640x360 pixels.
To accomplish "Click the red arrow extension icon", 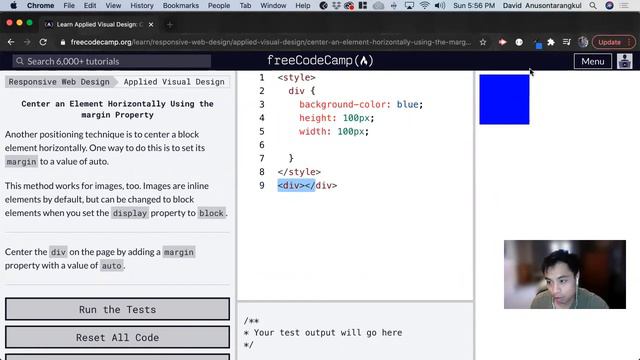I will pyautogui.click(x=502, y=42).
